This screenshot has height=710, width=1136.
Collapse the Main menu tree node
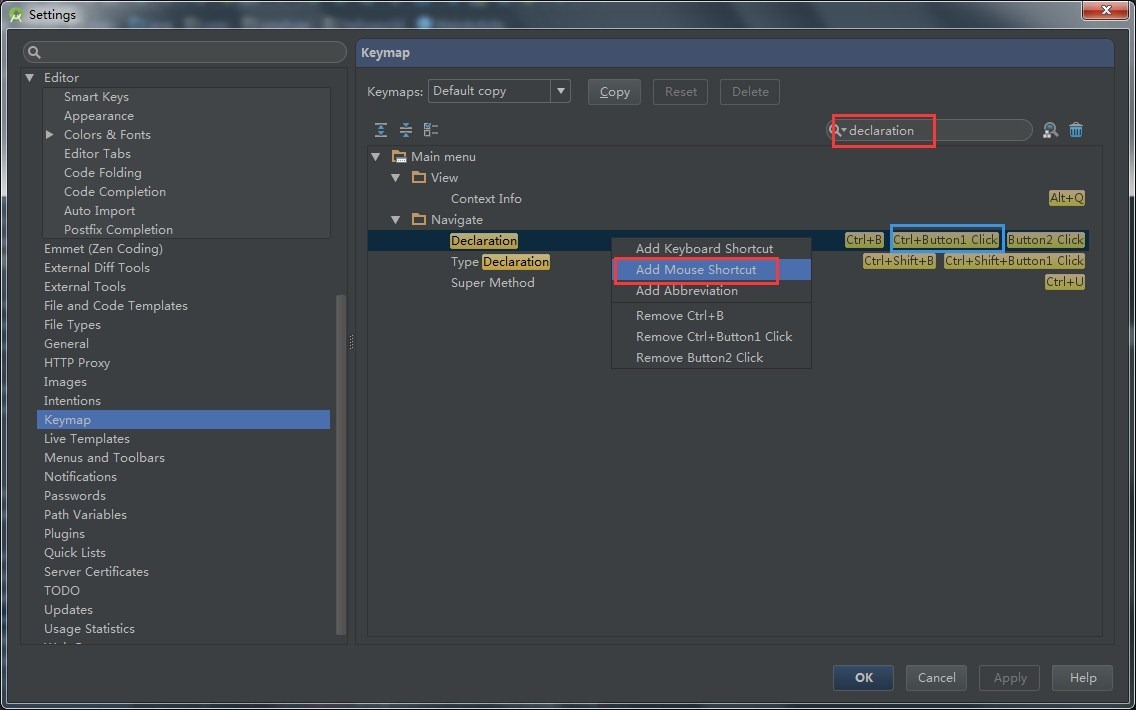click(x=376, y=157)
